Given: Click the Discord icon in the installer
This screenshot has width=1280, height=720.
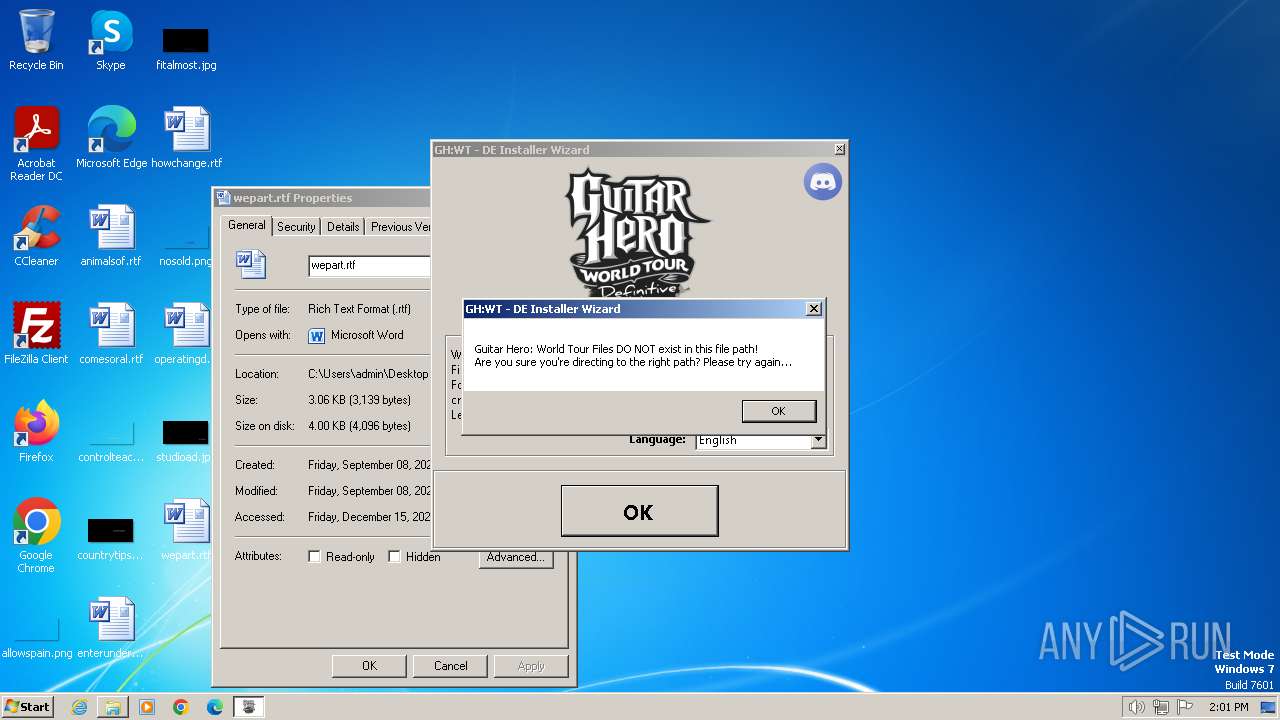Looking at the screenshot, I should tap(822, 182).
